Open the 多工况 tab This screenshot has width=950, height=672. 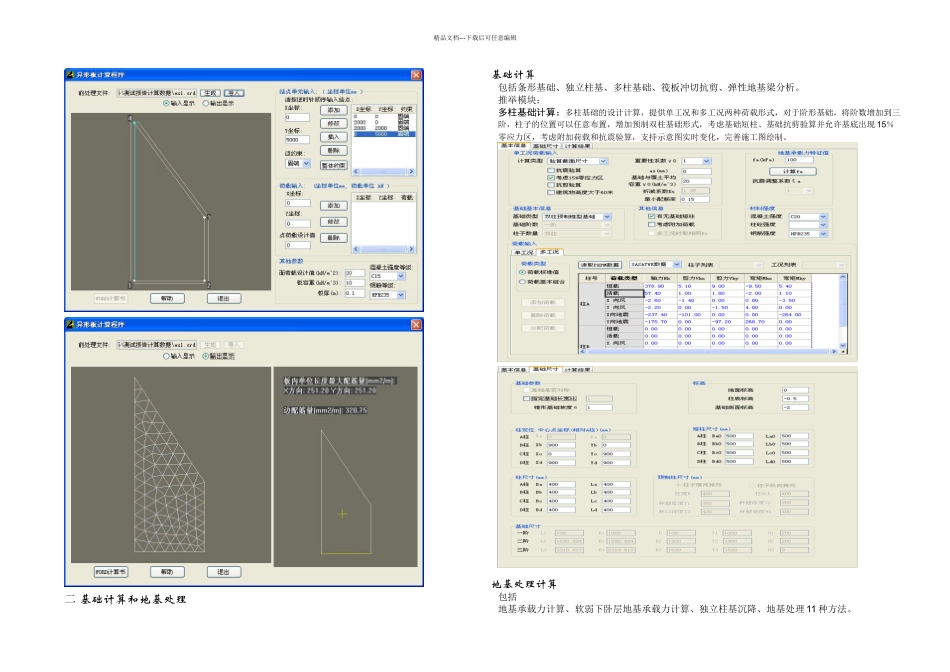click(549, 252)
